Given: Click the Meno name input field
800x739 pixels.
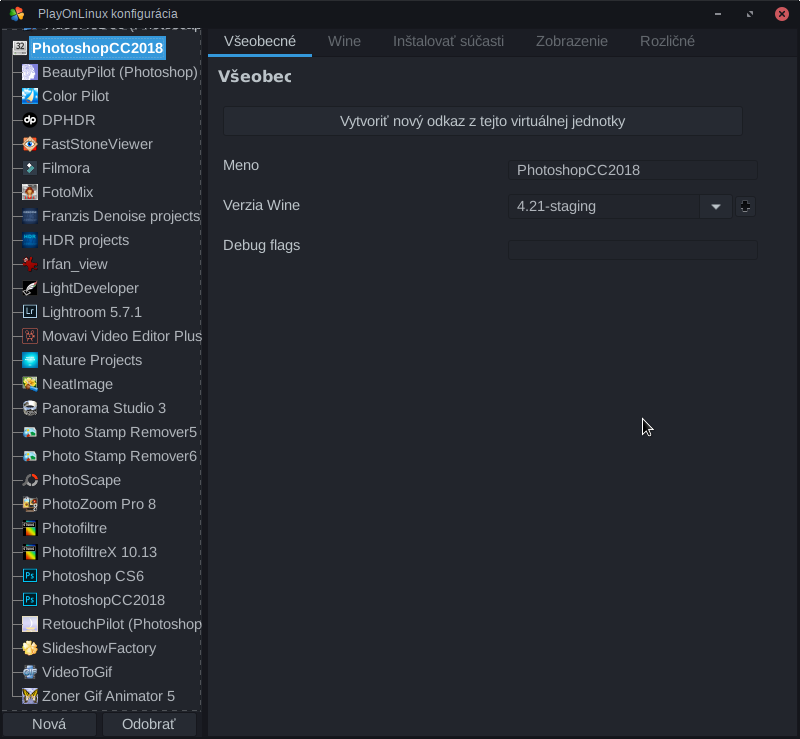Looking at the screenshot, I should coord(632,170).
